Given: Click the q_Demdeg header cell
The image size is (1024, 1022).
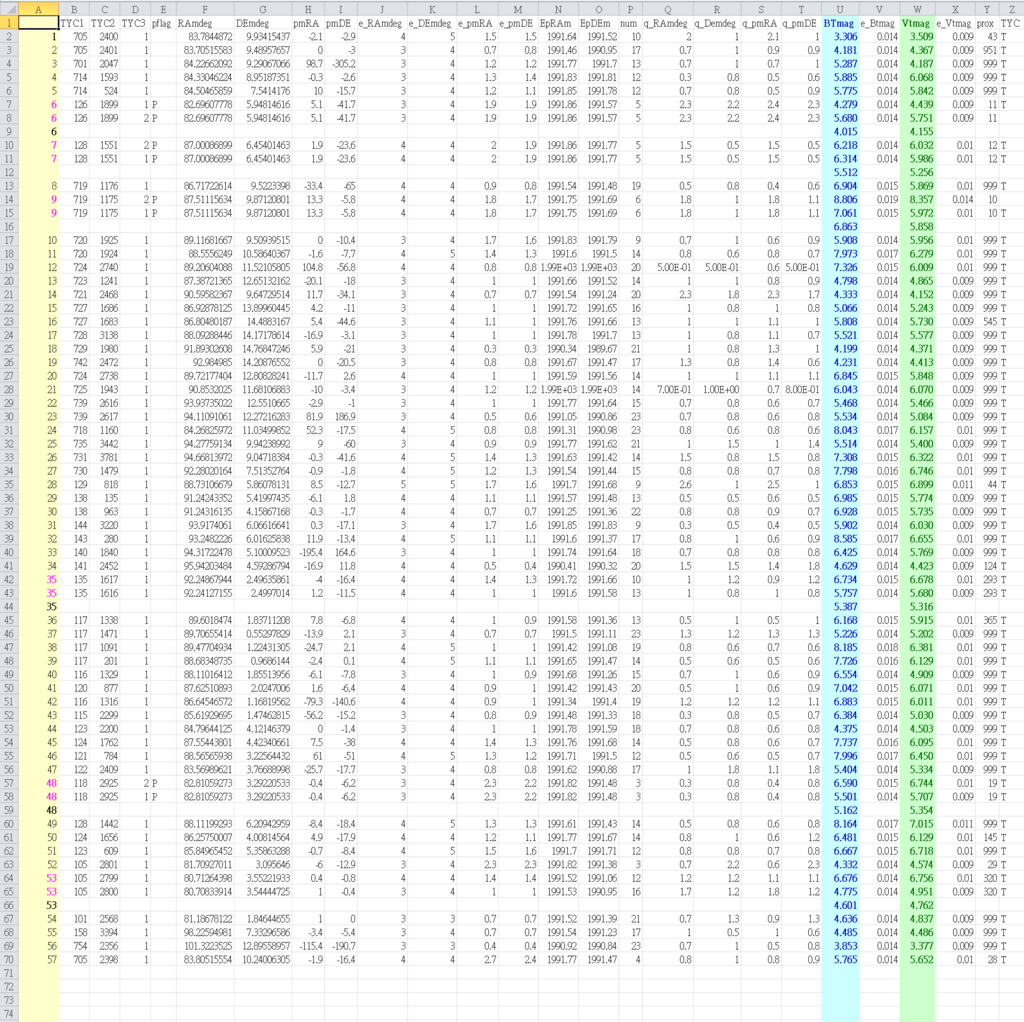Looking at the screenshot, I should pyautogui.click(x=716, y=23).
